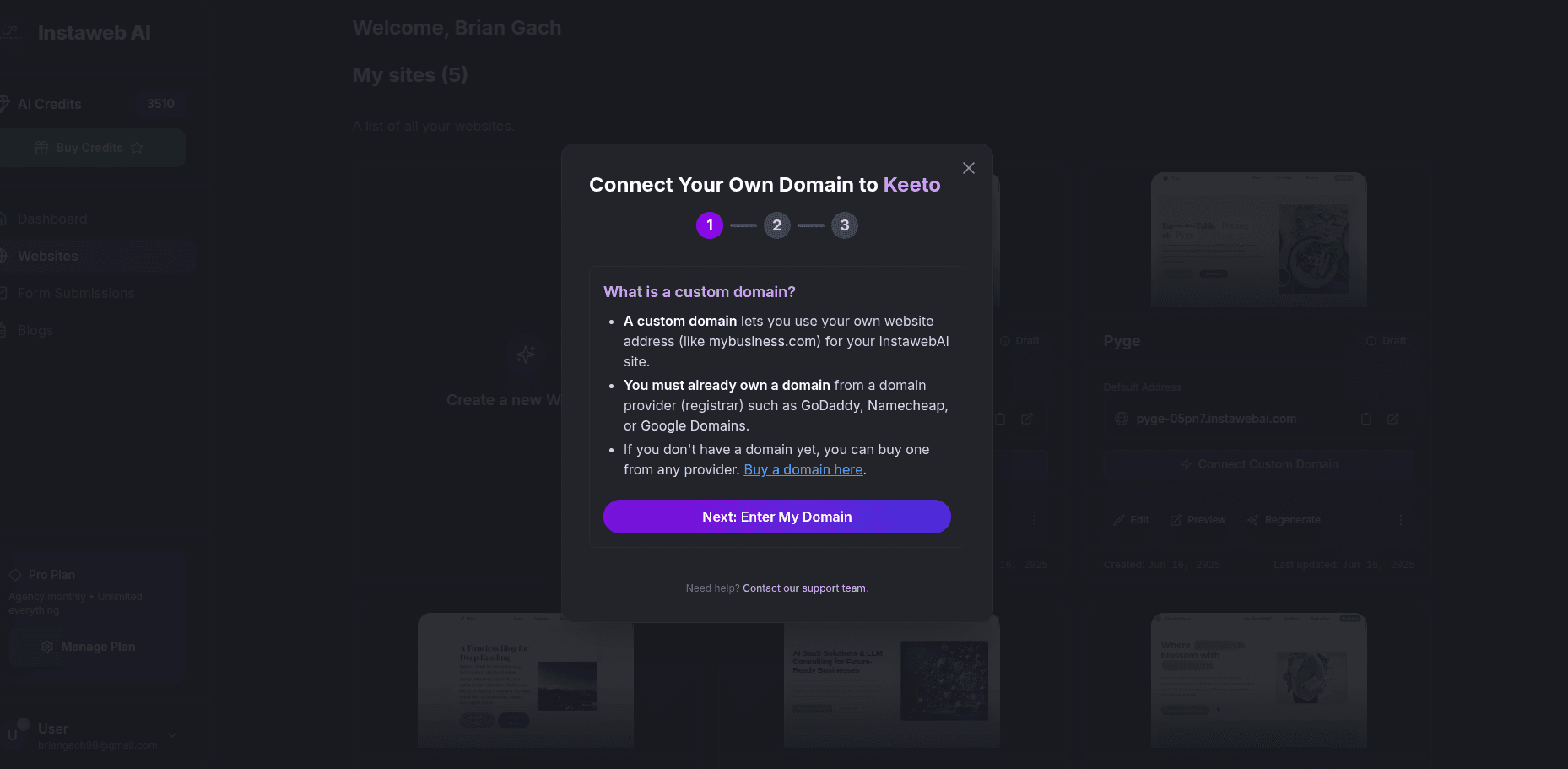Click the copy icon next to pyge-05pn7.instawebai.com
The height and width of the screenshot is (769, 1568).
point(1367,419)
